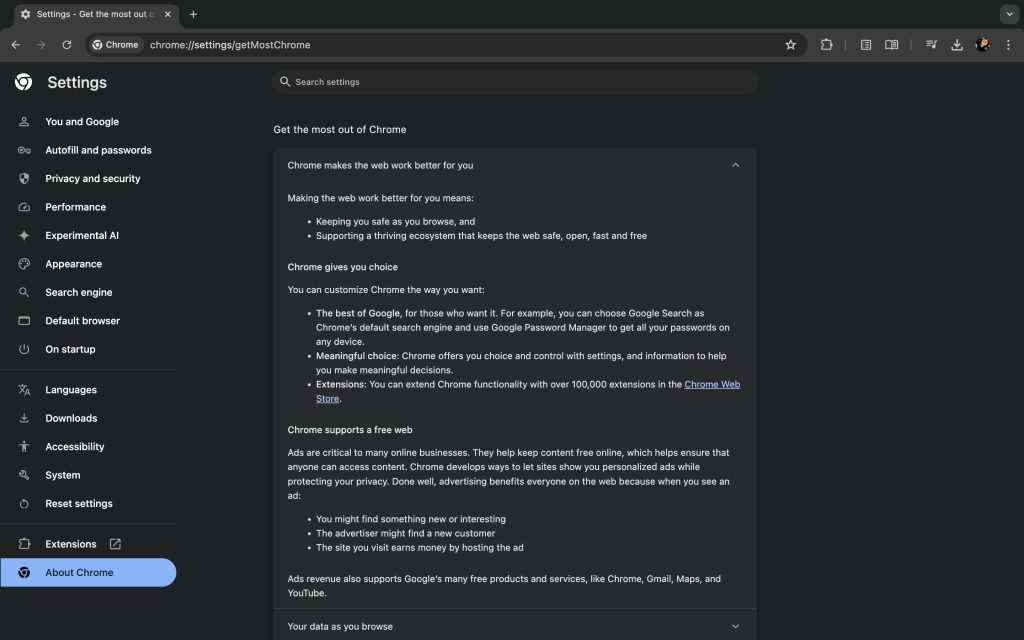Open Extensions from the sidebar
The height and width of the screenshot is (640, 1024).
70,544
